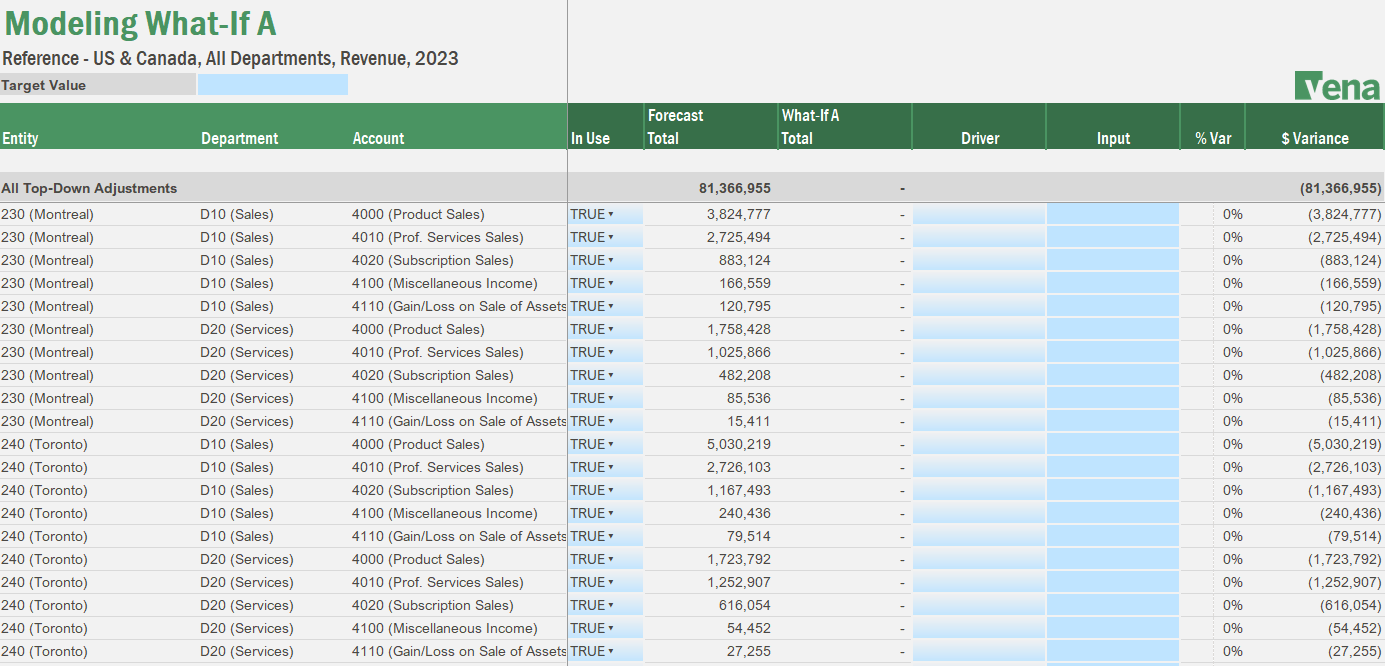Click the Input cell for Montreal 4020 Subscription Sales
The width and height of the screenshot is (1385, 666).
(1113, 260)
